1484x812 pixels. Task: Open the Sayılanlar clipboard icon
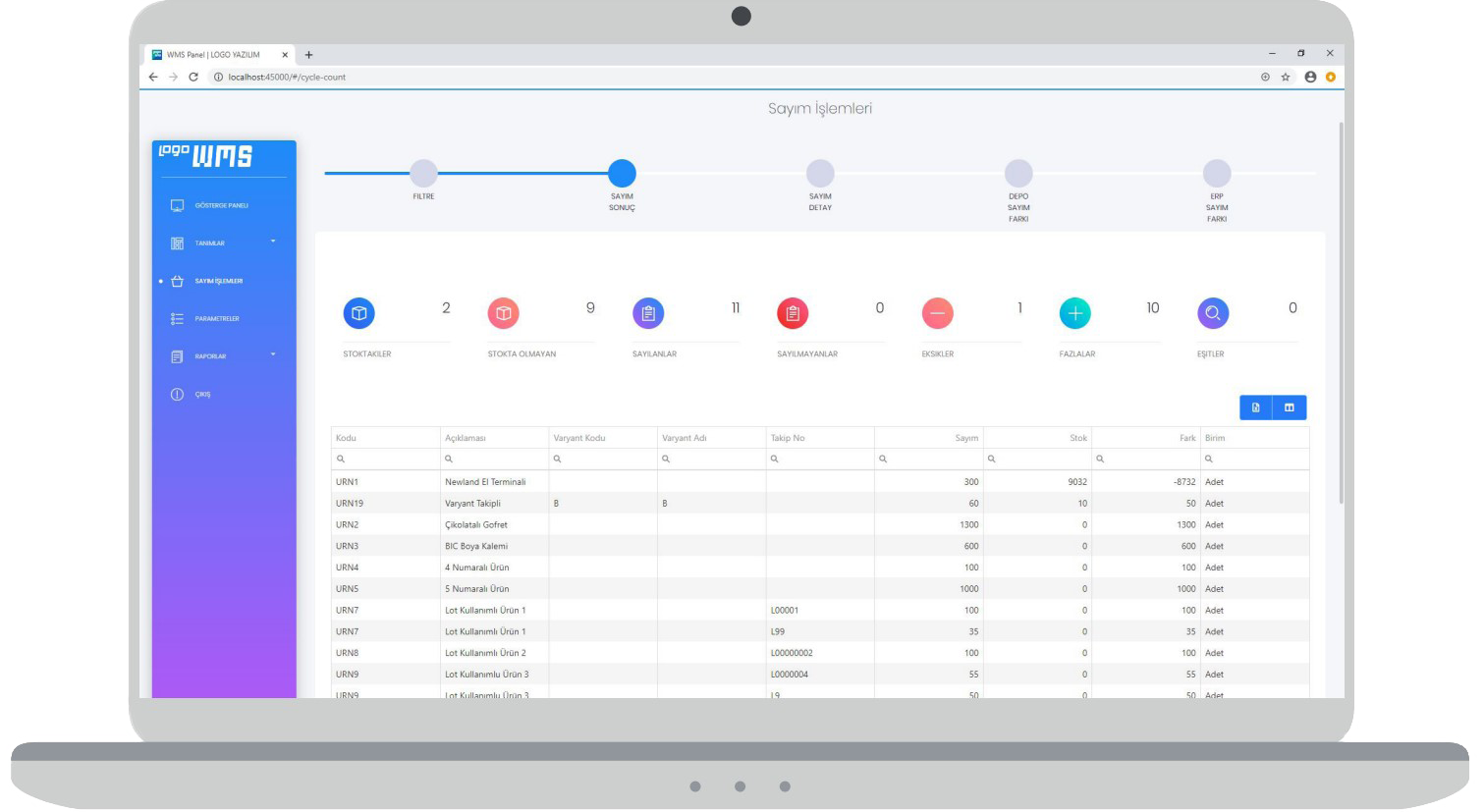click(648, 313)
